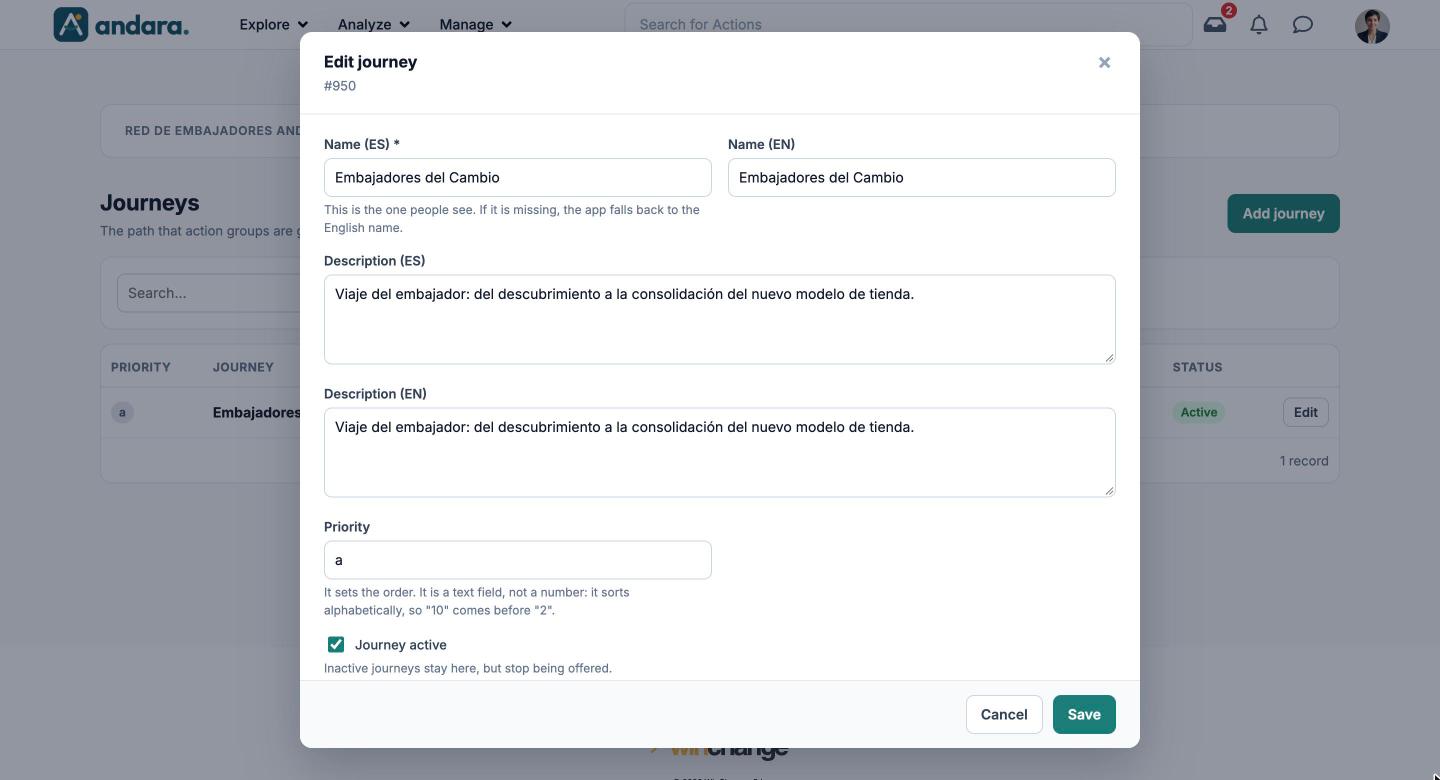This screenshot has height=780, width=1440.
Task: Open the chat messages icon
Action: coord(1302,25)
